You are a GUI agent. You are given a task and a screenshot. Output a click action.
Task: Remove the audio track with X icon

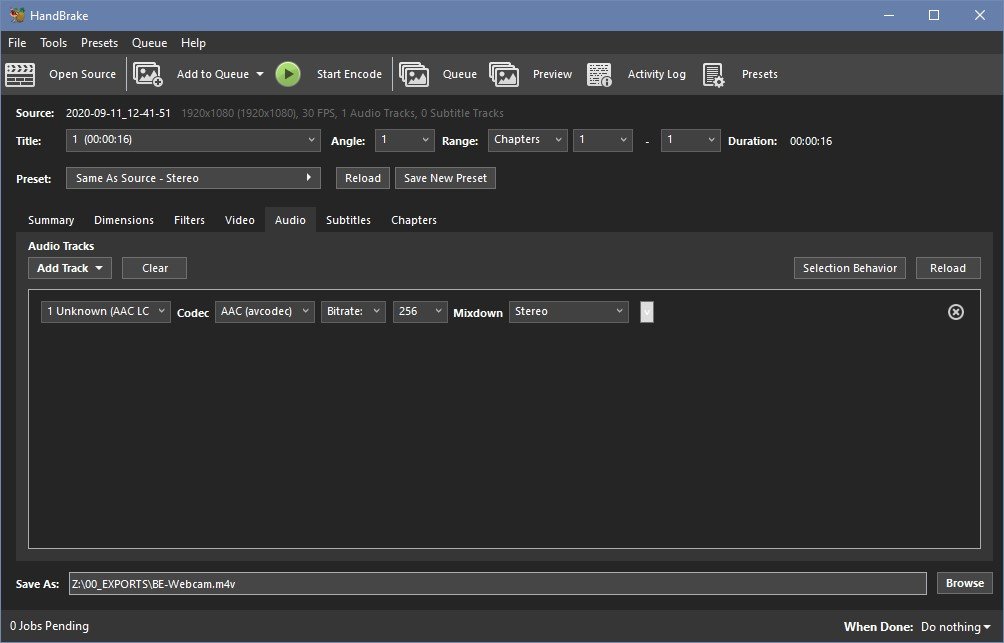pos(955,312)
